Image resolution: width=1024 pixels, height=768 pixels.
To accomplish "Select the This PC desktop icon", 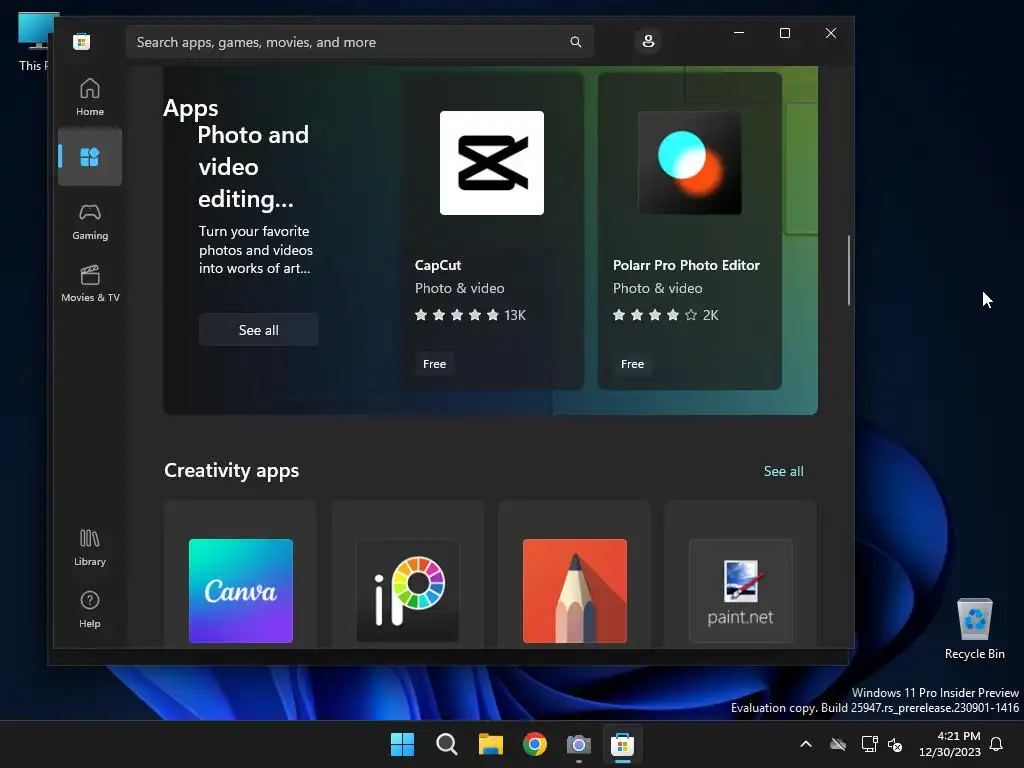I will pyautogui.click(x=34, y=42).
